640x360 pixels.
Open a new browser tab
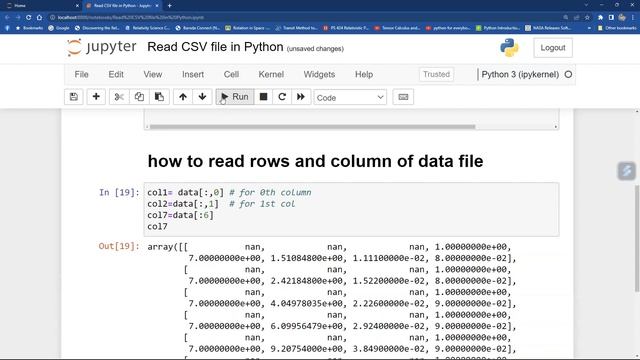[169, 6]
